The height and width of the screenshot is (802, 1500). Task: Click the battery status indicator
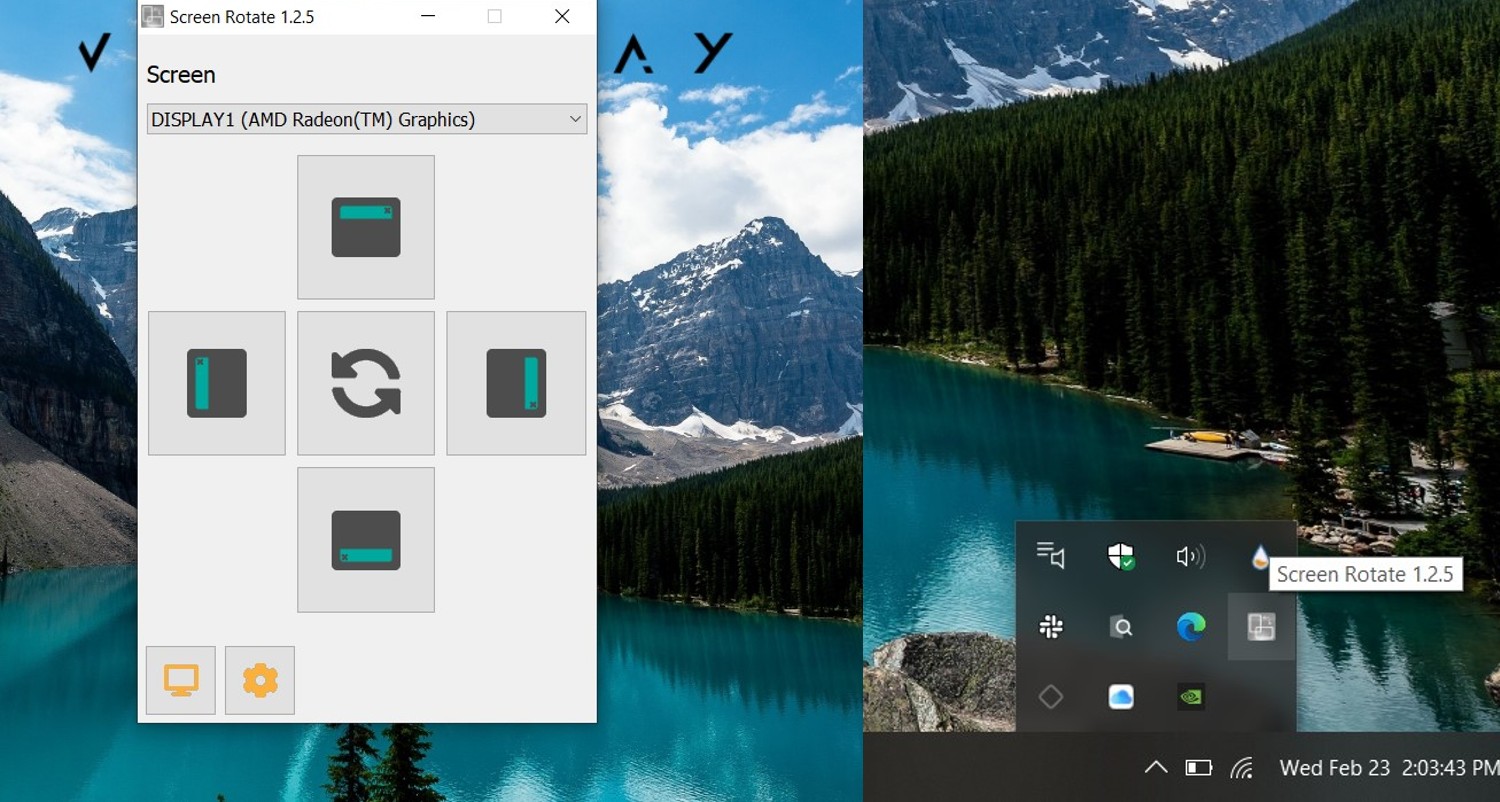coord(1197,768)
